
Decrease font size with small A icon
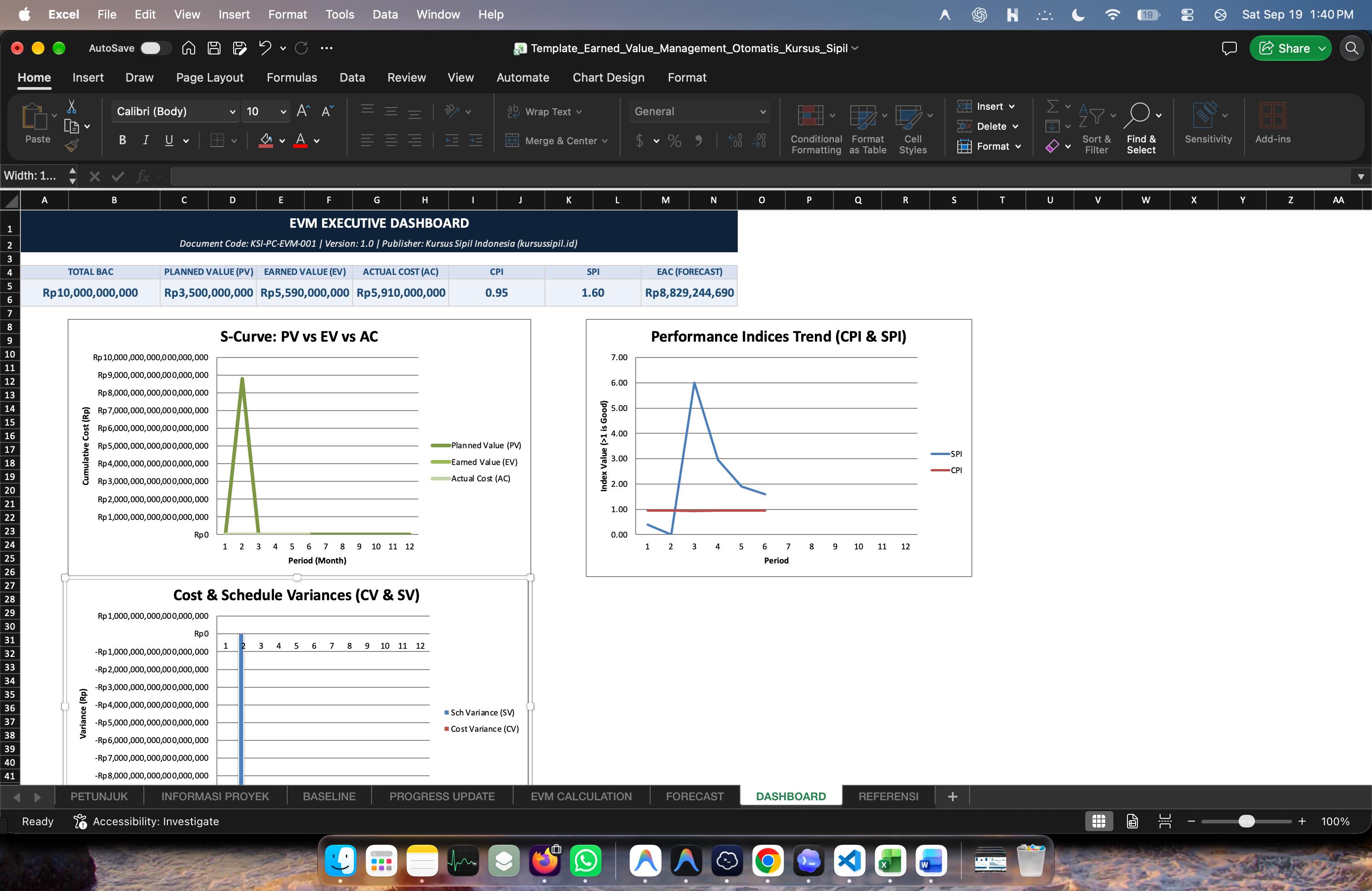coord(327,111)
